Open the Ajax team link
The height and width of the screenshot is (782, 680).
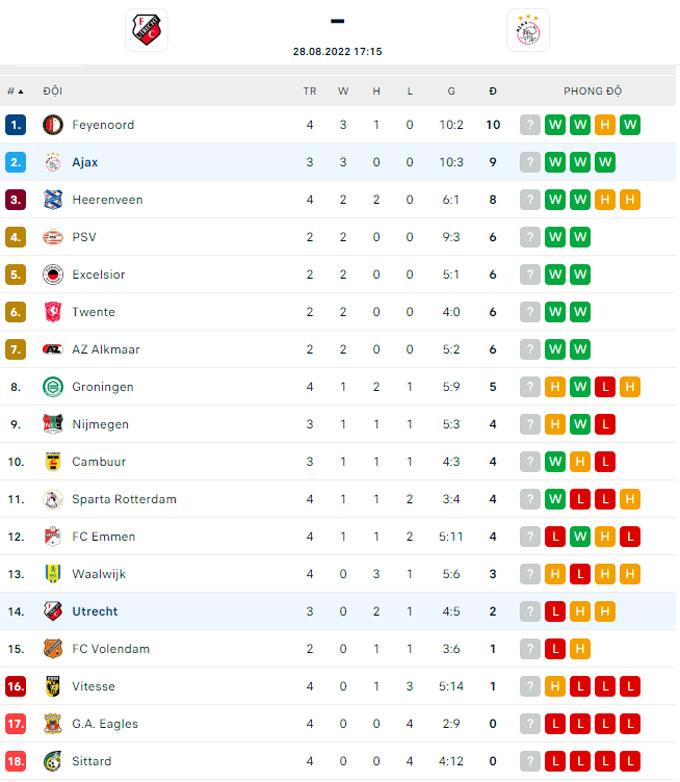tap(85, 162)
